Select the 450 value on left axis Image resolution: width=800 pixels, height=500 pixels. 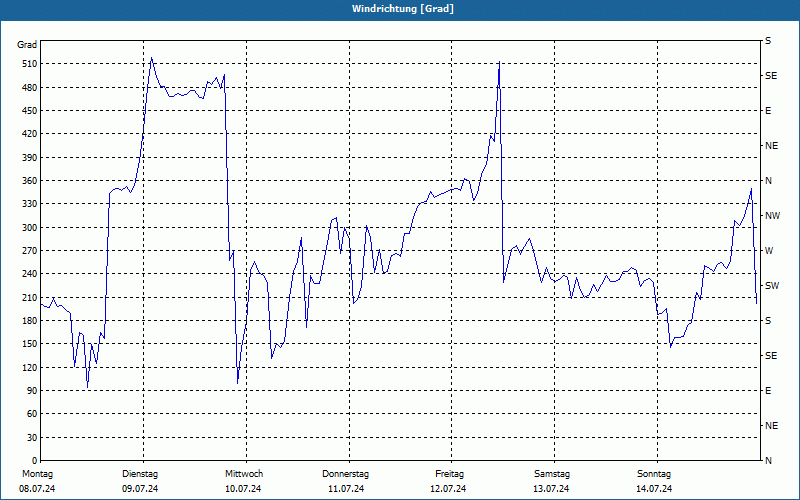[x=31, y=111]
